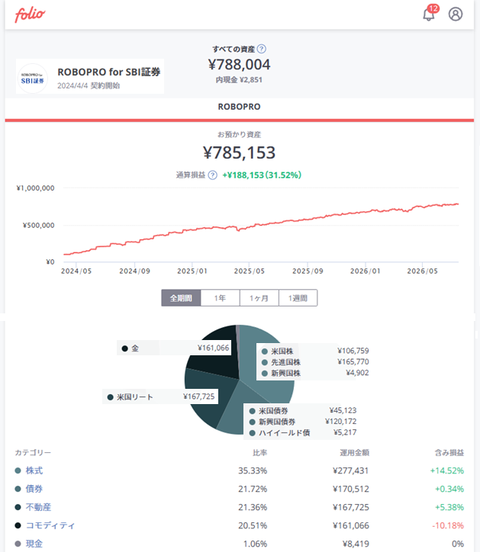Click the ROBOPRO SBI証券 logo thumbnail
The height and width of the screenshot is (552, 480).
[32, 78]
